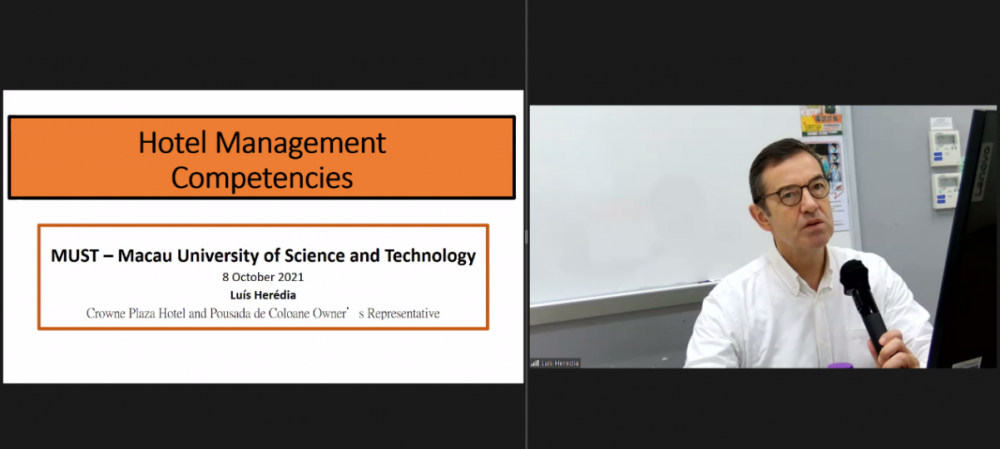This screenshot has height=449, width=1000.
Task: Select the speaker's webcam video tile
Action: click(x=763, y=237)
